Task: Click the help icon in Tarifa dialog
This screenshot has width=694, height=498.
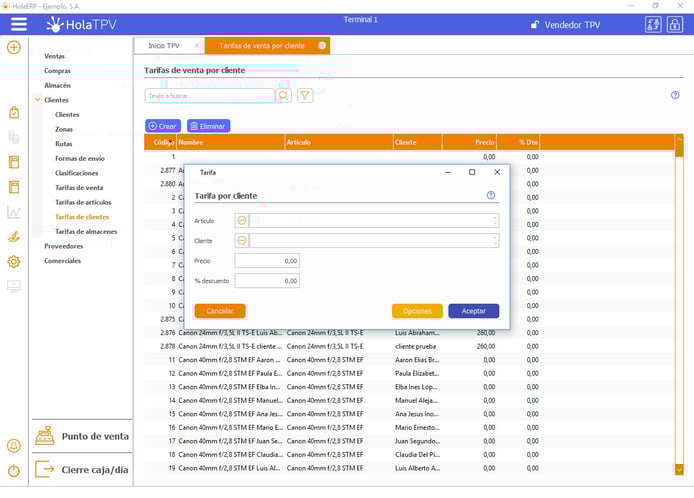Action: 491,195
